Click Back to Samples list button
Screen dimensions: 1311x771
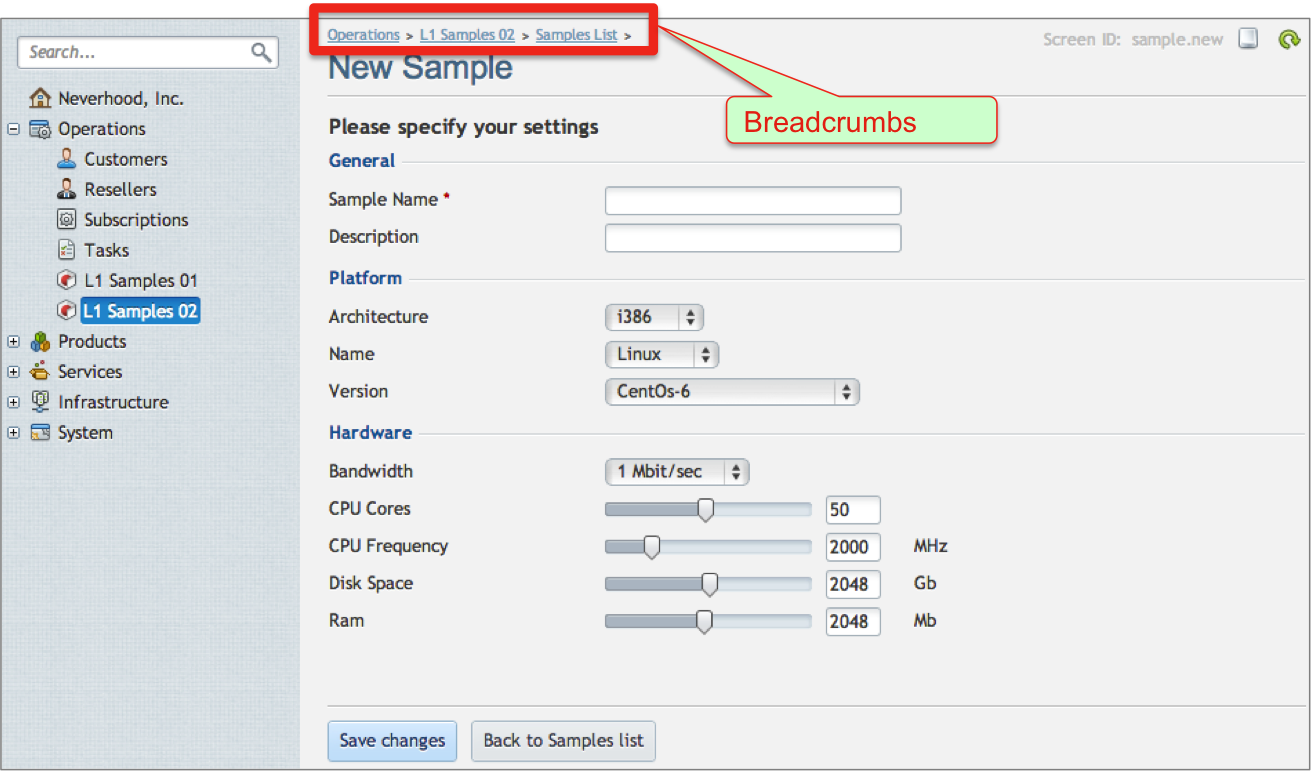tap(563, 741)
